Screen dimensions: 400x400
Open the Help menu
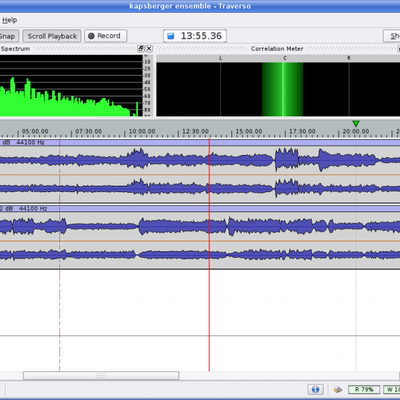[x=9, y=20]
